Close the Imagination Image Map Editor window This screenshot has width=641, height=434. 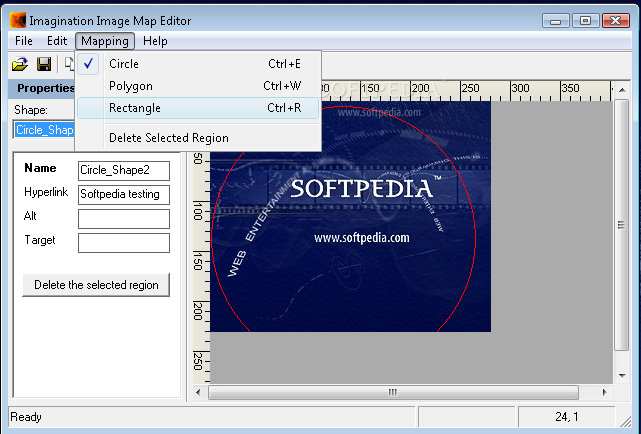click(616, 20)
